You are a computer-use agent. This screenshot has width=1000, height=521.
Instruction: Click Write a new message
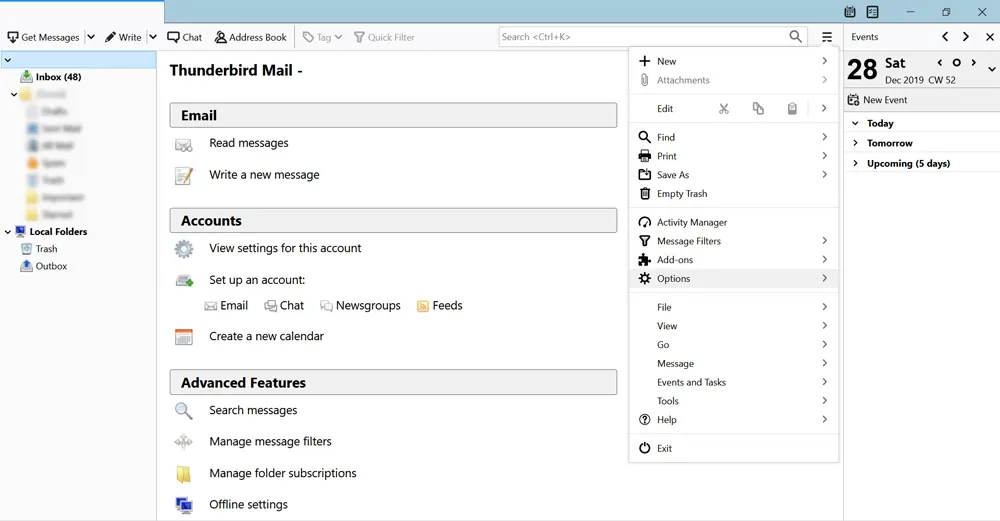(x=264, y=175)
